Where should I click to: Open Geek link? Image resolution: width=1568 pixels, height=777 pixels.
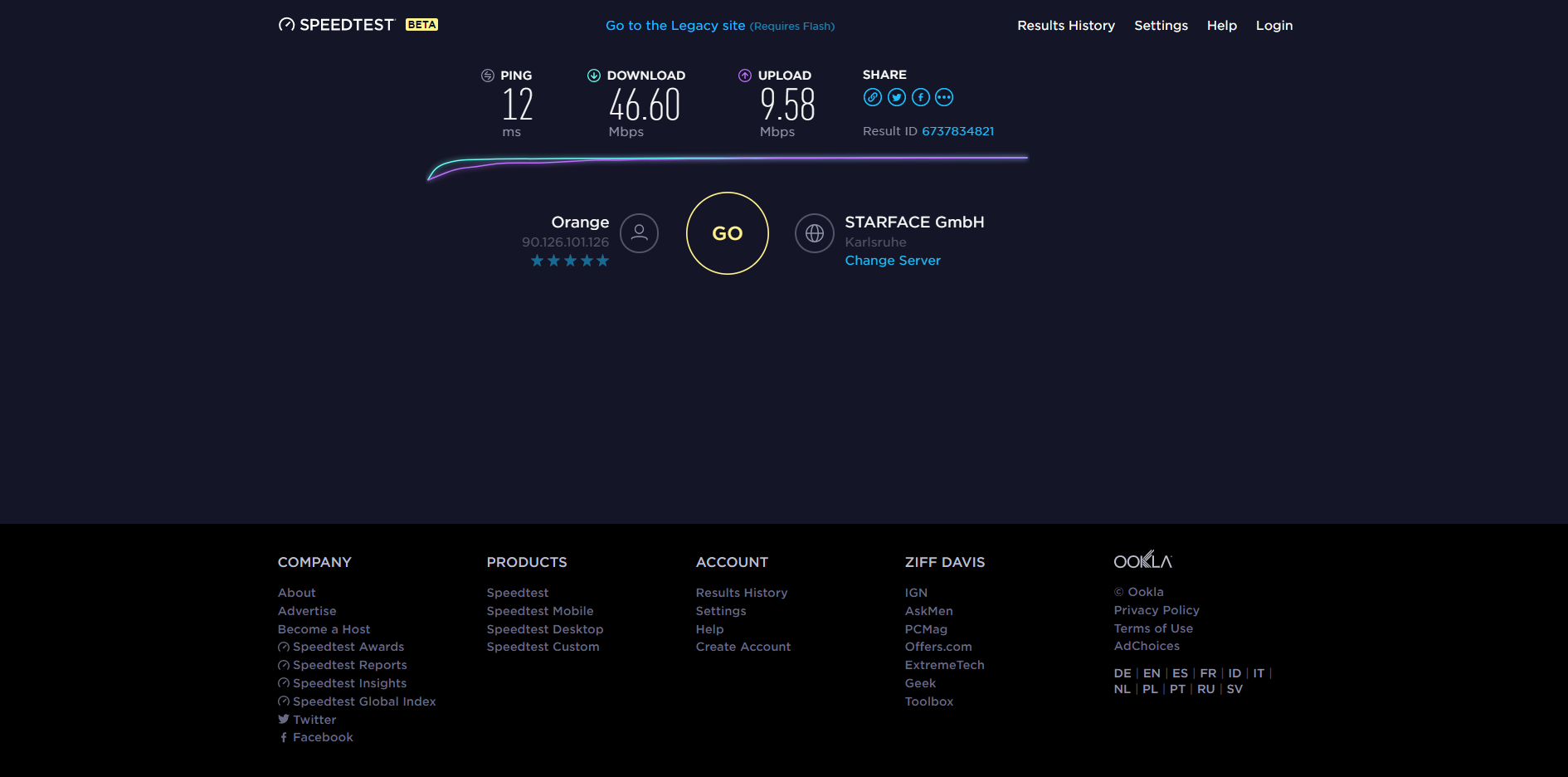point(920,683)
